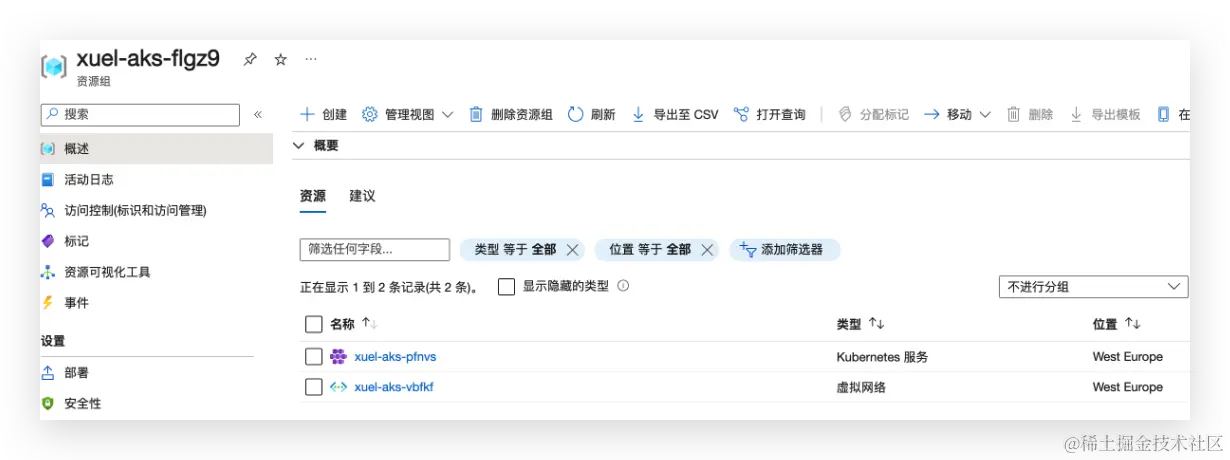Image resolution: width=1230 pixels, height=460 pixels.
Task: Open the more options ellipsis beside the title
Action: 311,60
